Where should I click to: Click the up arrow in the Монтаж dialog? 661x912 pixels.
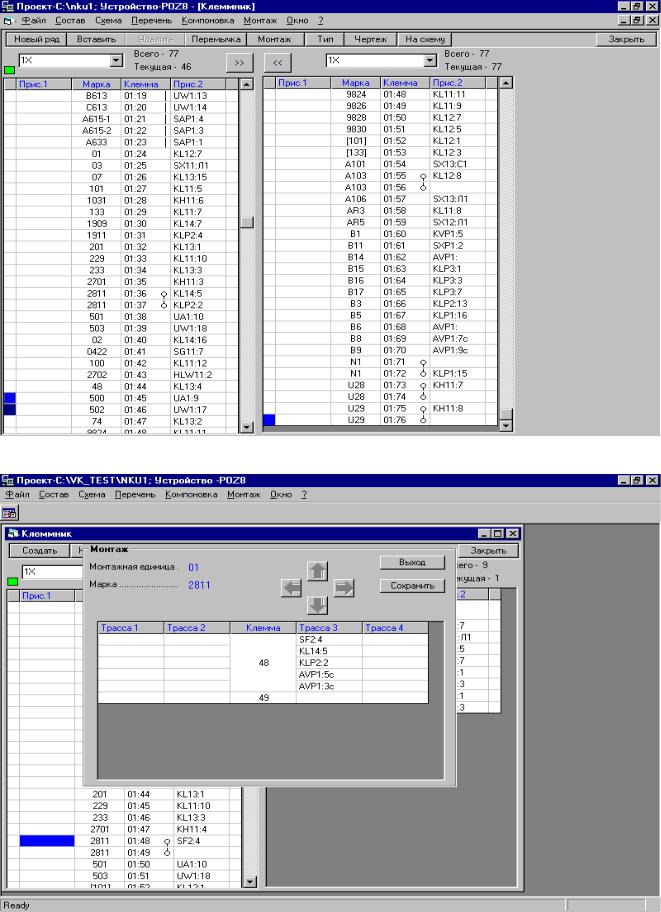pyautogui.click(x=318, y=571)
